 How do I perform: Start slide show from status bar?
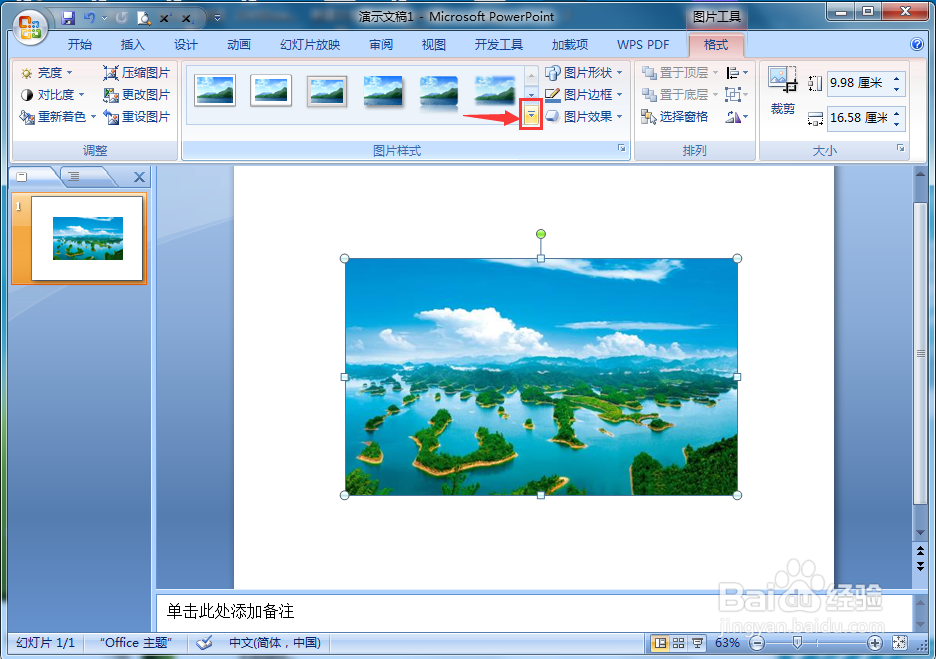click(697, 643)
